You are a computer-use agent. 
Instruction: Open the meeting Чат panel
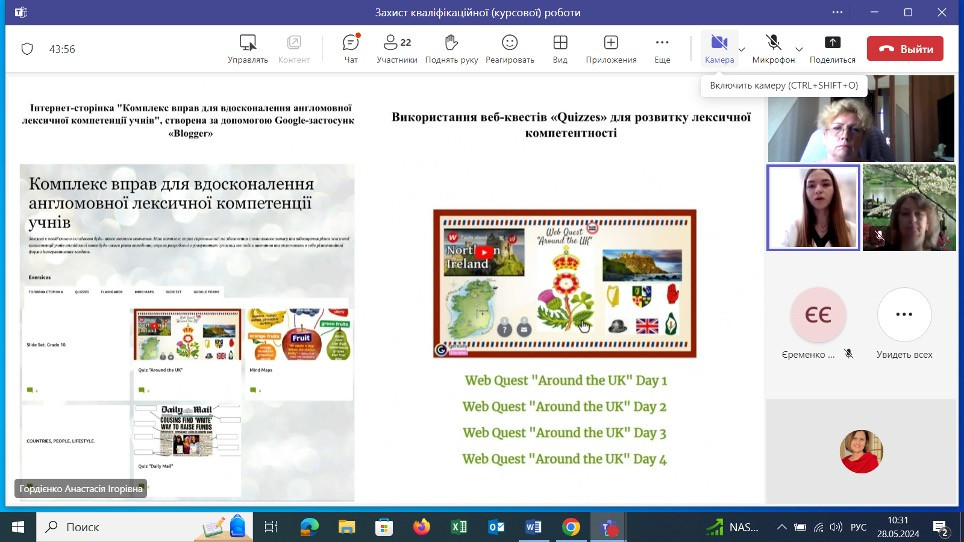(350, 49)
